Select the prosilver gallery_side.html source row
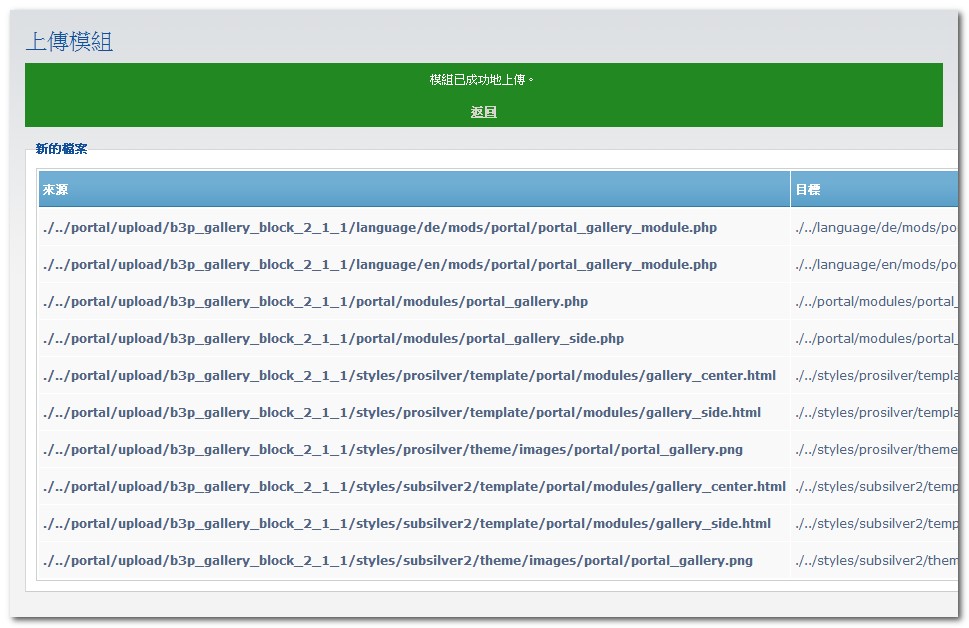This screenshot has height=628, width=969. (x=402, y=413)
